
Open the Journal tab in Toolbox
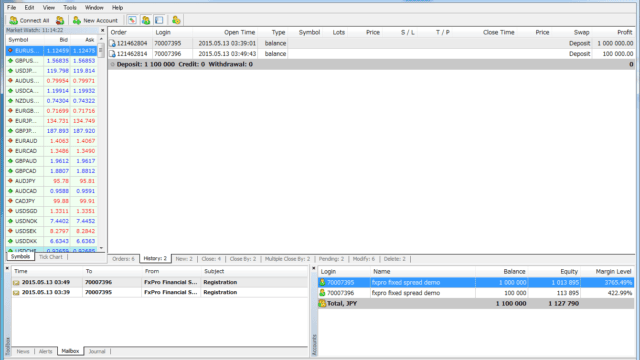(x=97, y=351)
